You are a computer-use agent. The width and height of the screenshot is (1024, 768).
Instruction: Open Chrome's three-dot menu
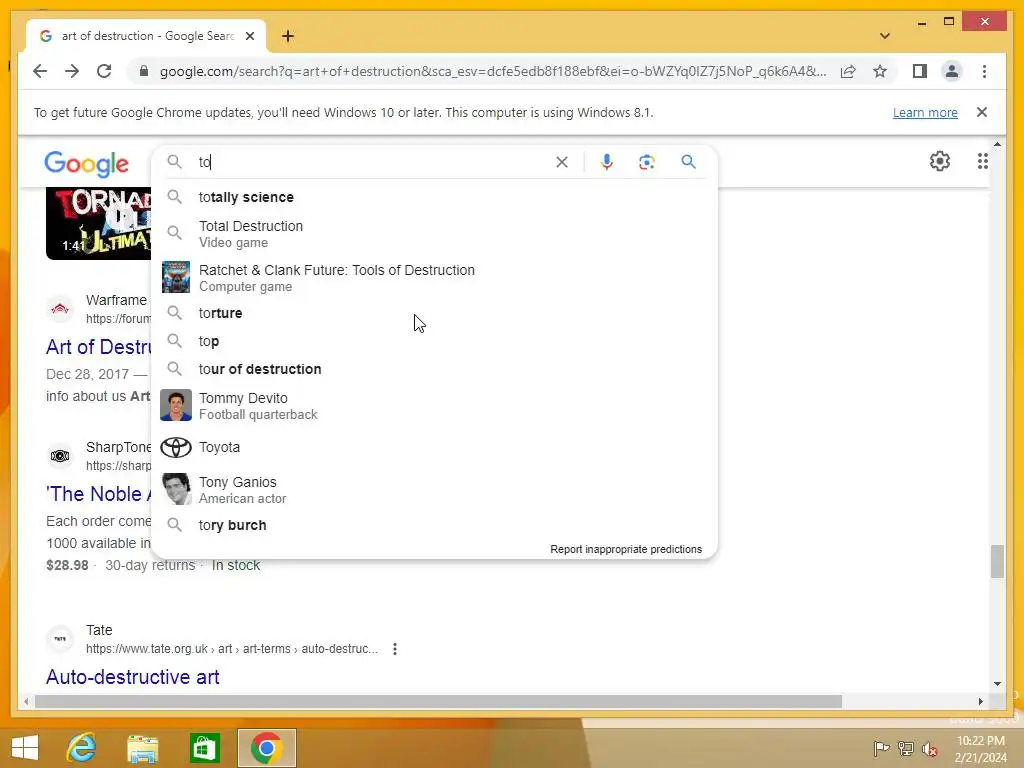click(984, 71)
